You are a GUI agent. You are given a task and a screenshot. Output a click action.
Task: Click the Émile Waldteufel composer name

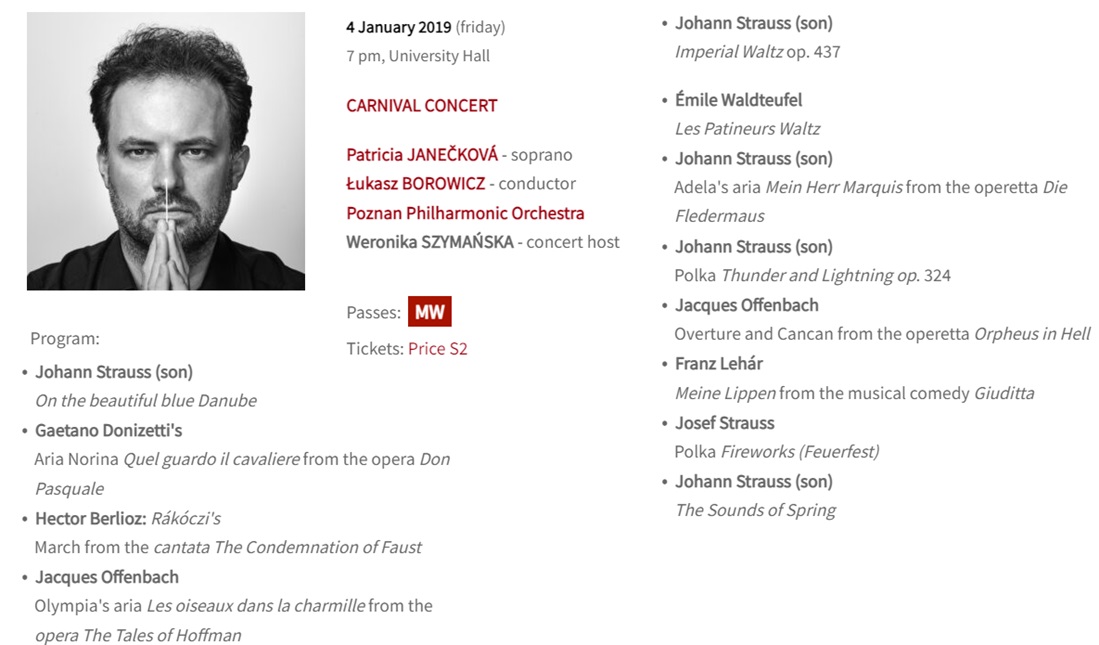(x=738, y=100)
